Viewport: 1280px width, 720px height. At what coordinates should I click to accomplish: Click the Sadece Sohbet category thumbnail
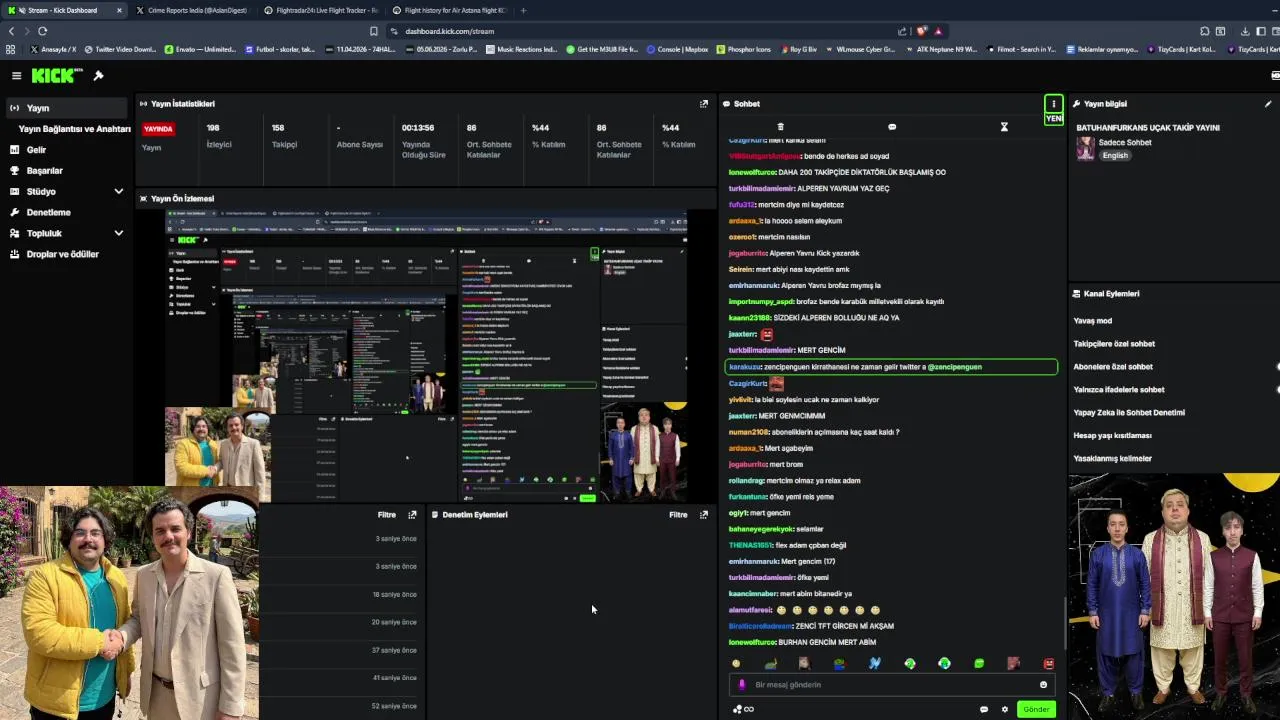(x=1085, y=148)
